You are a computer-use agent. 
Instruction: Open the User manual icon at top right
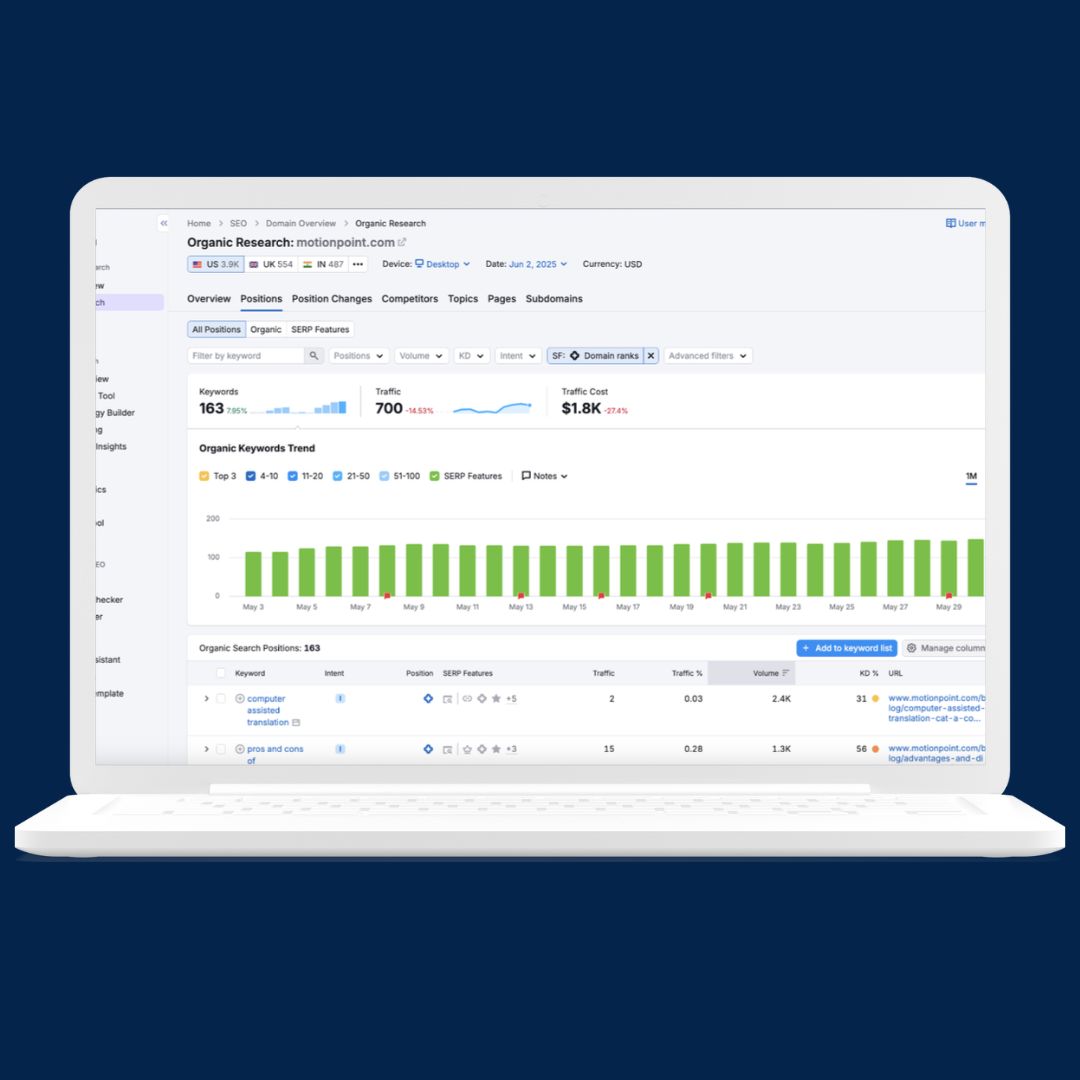pos(950,223)
